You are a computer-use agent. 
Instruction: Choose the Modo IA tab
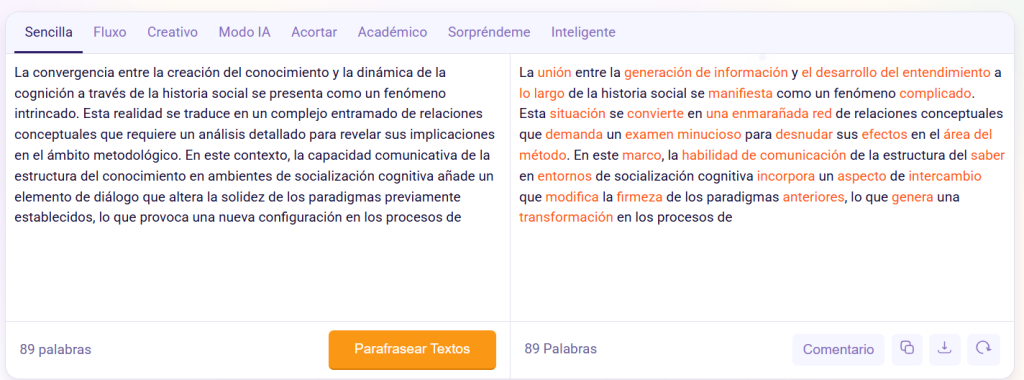244,32
